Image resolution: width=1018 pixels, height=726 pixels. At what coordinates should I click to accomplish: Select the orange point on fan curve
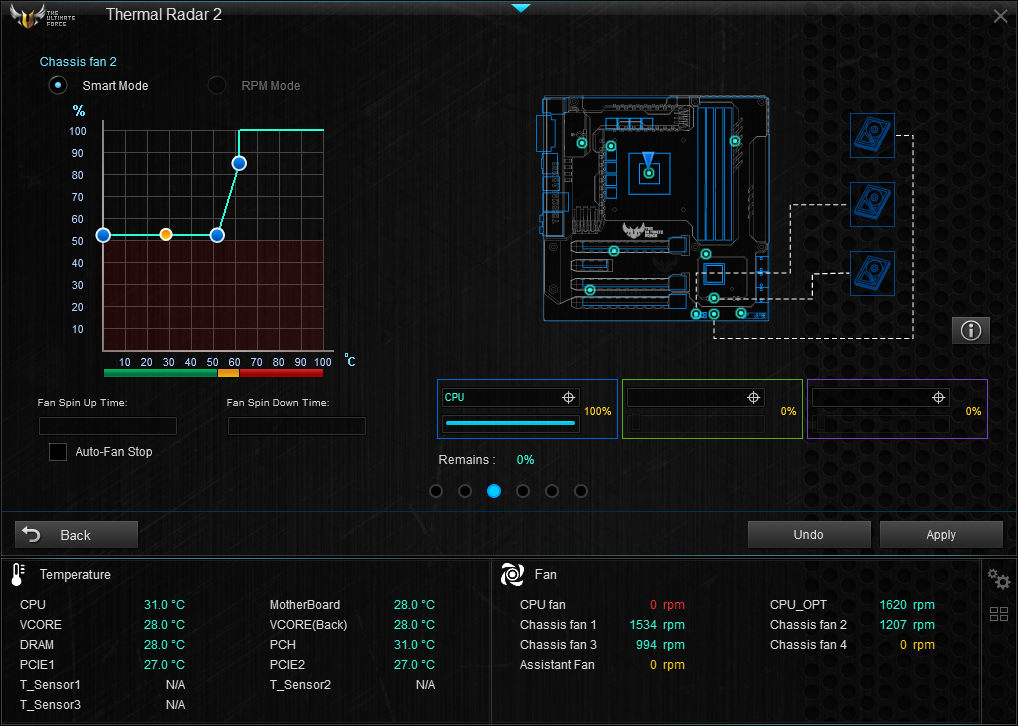coord(166,234)
